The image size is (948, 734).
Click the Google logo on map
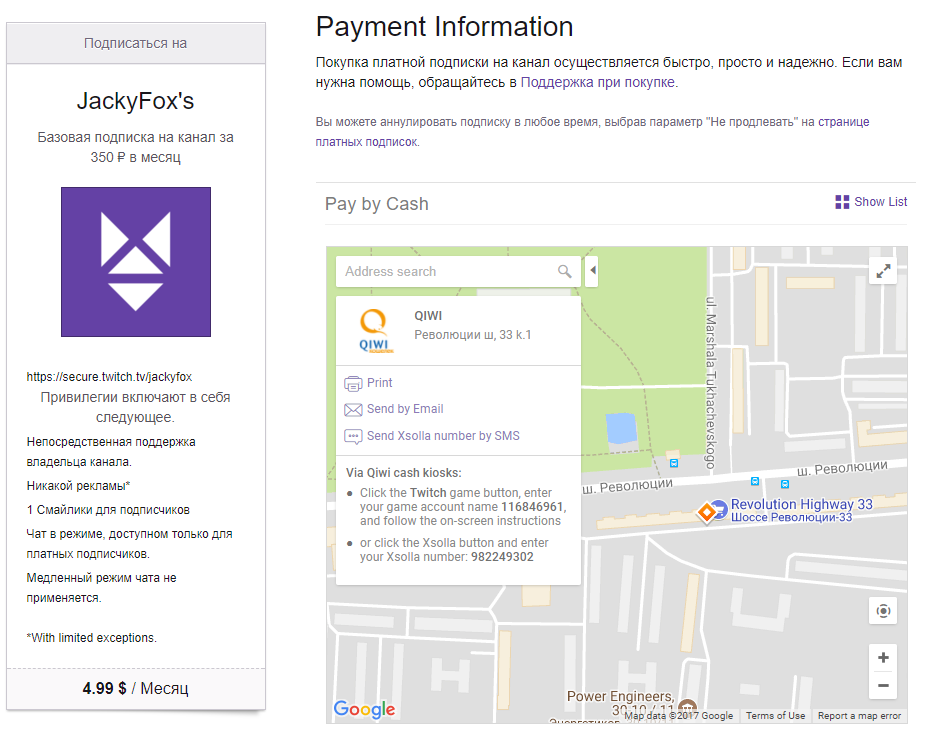click(364, 709)
